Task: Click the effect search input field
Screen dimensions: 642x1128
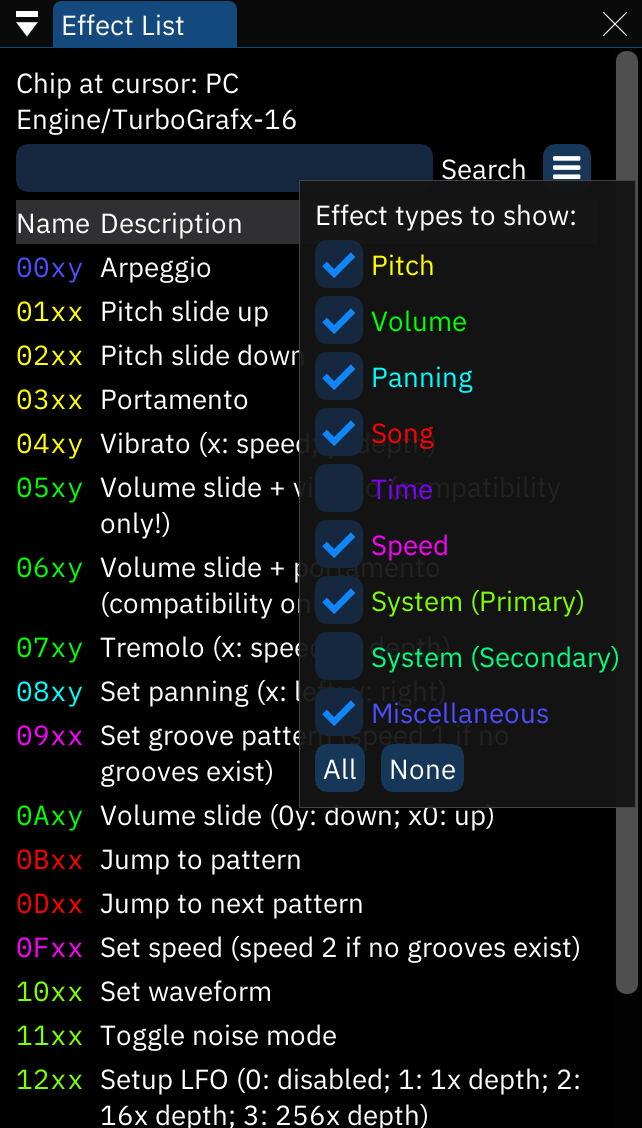Action: click(224, 168)
